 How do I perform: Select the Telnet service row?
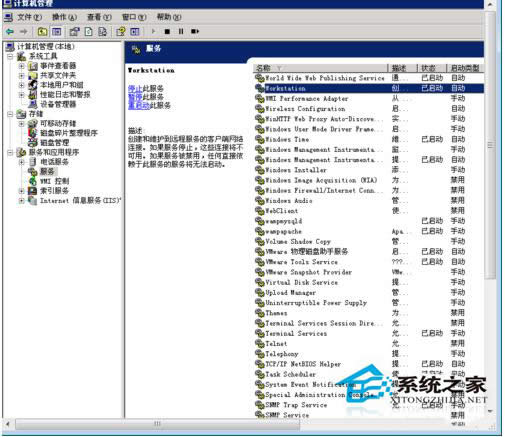point(368,344)
